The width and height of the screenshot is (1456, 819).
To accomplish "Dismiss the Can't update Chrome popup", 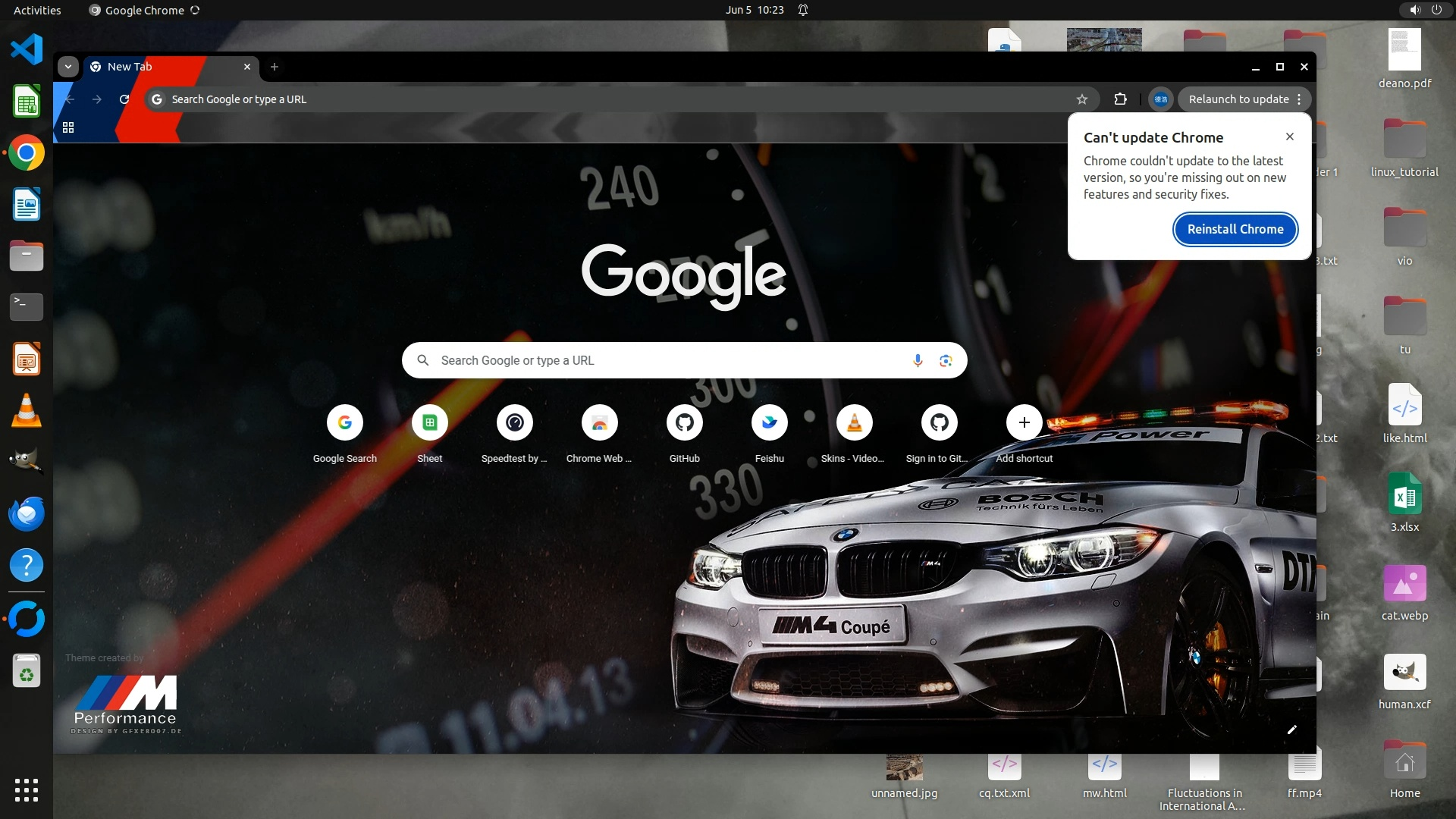I will [1289, 136].
